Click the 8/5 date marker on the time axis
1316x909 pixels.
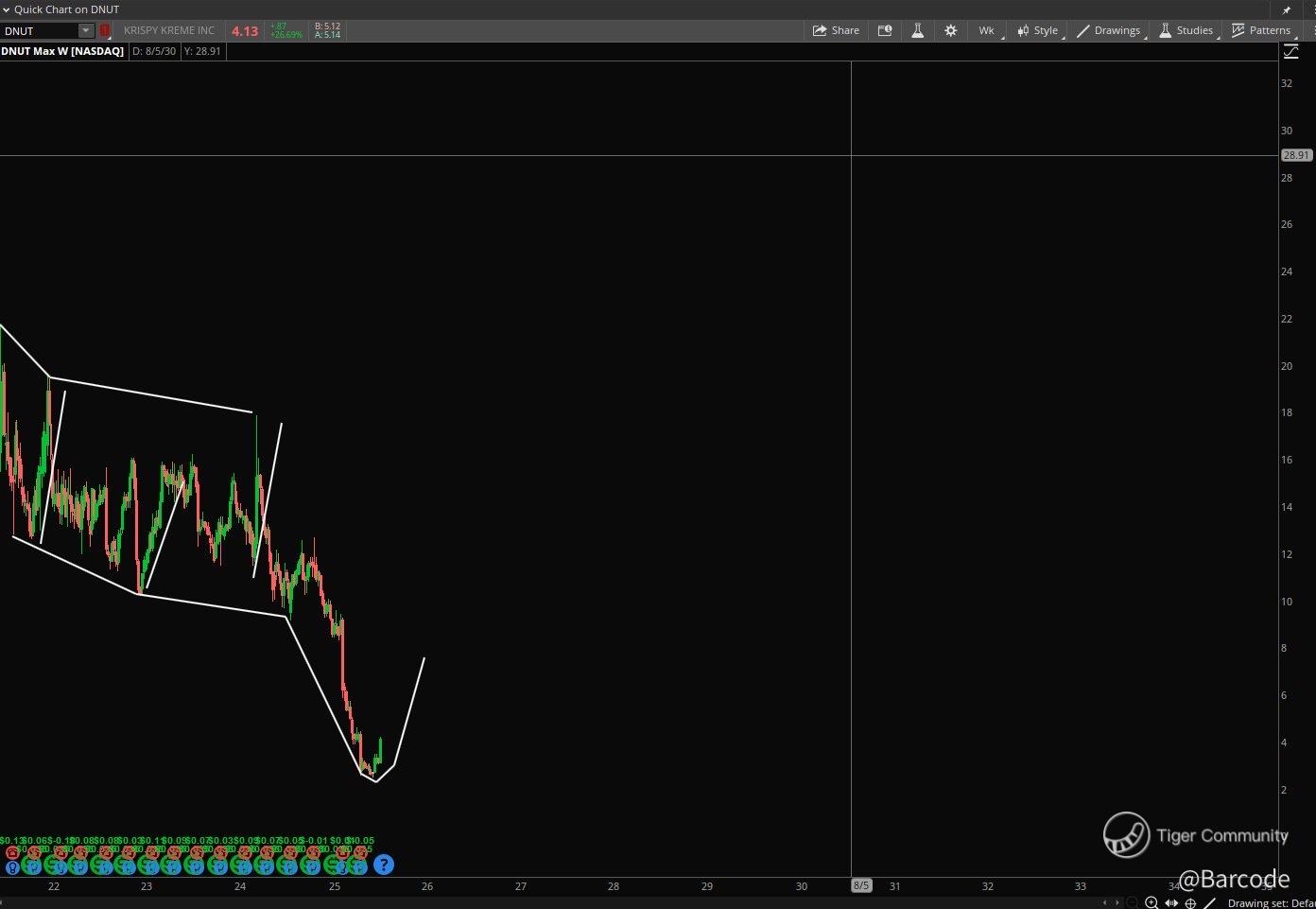(x=861, y=885)
